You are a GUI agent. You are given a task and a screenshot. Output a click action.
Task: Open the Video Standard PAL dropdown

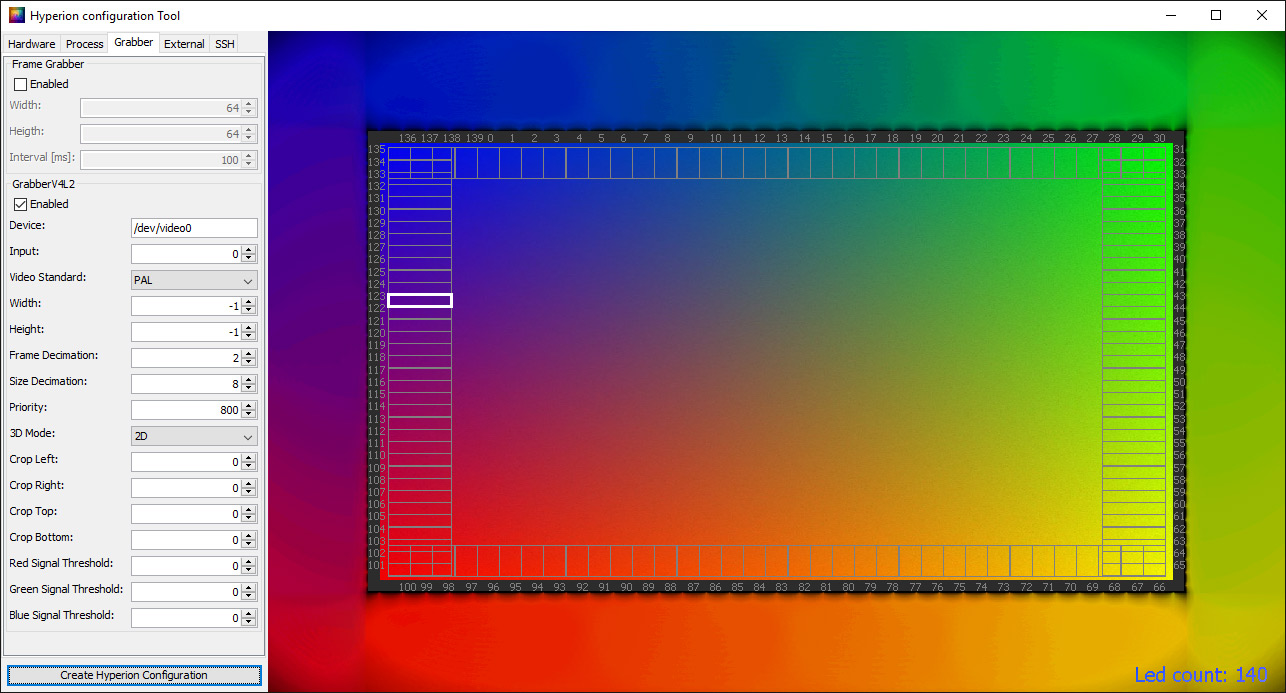click(194, 281)
